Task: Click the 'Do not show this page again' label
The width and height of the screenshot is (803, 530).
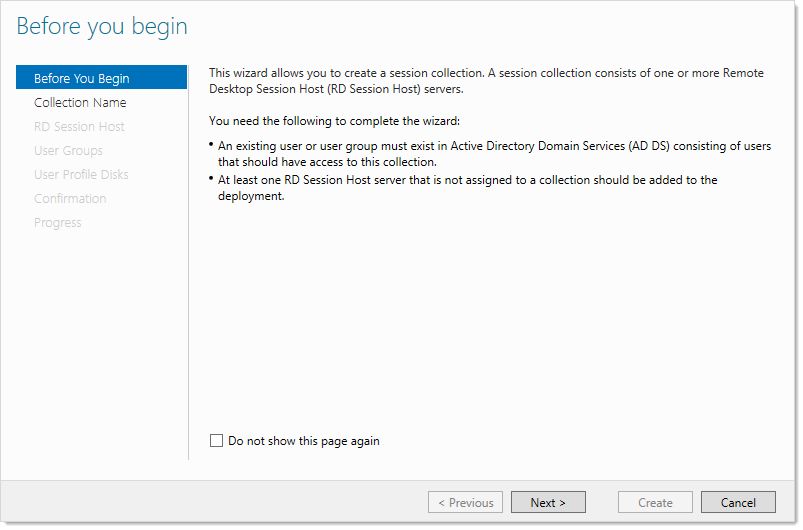Action: (x=304, y=441)
